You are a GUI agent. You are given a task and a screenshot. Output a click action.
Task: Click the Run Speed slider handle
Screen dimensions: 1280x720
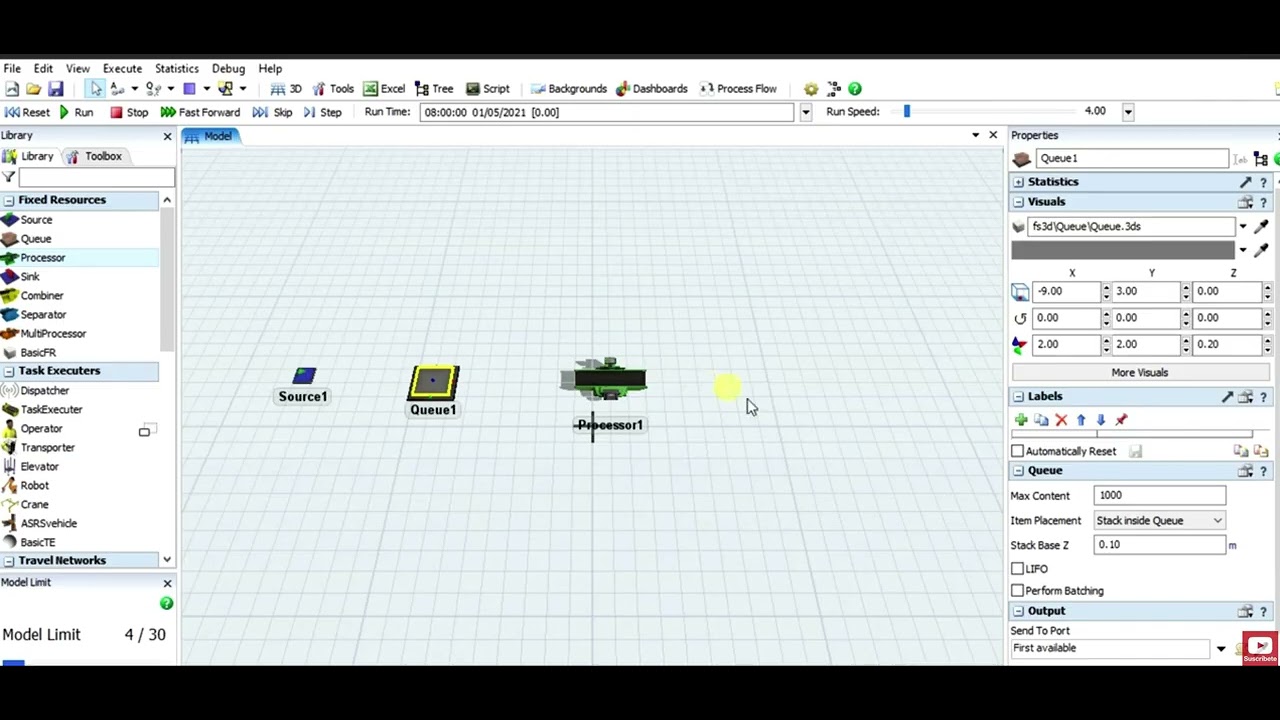907,112
